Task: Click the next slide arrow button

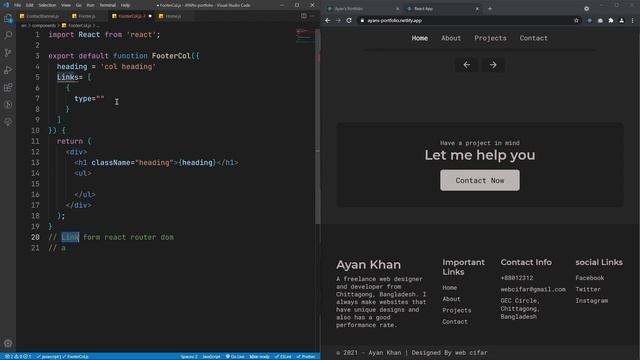Action: pos(493,64)
